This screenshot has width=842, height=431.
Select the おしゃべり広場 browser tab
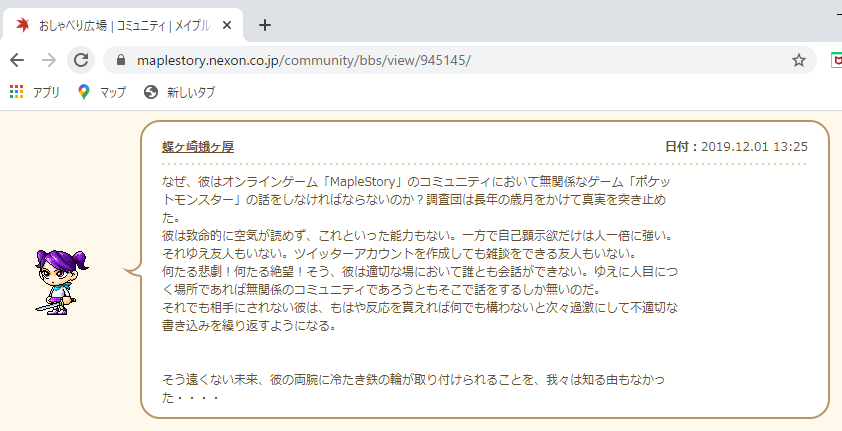tap(122, 25)
